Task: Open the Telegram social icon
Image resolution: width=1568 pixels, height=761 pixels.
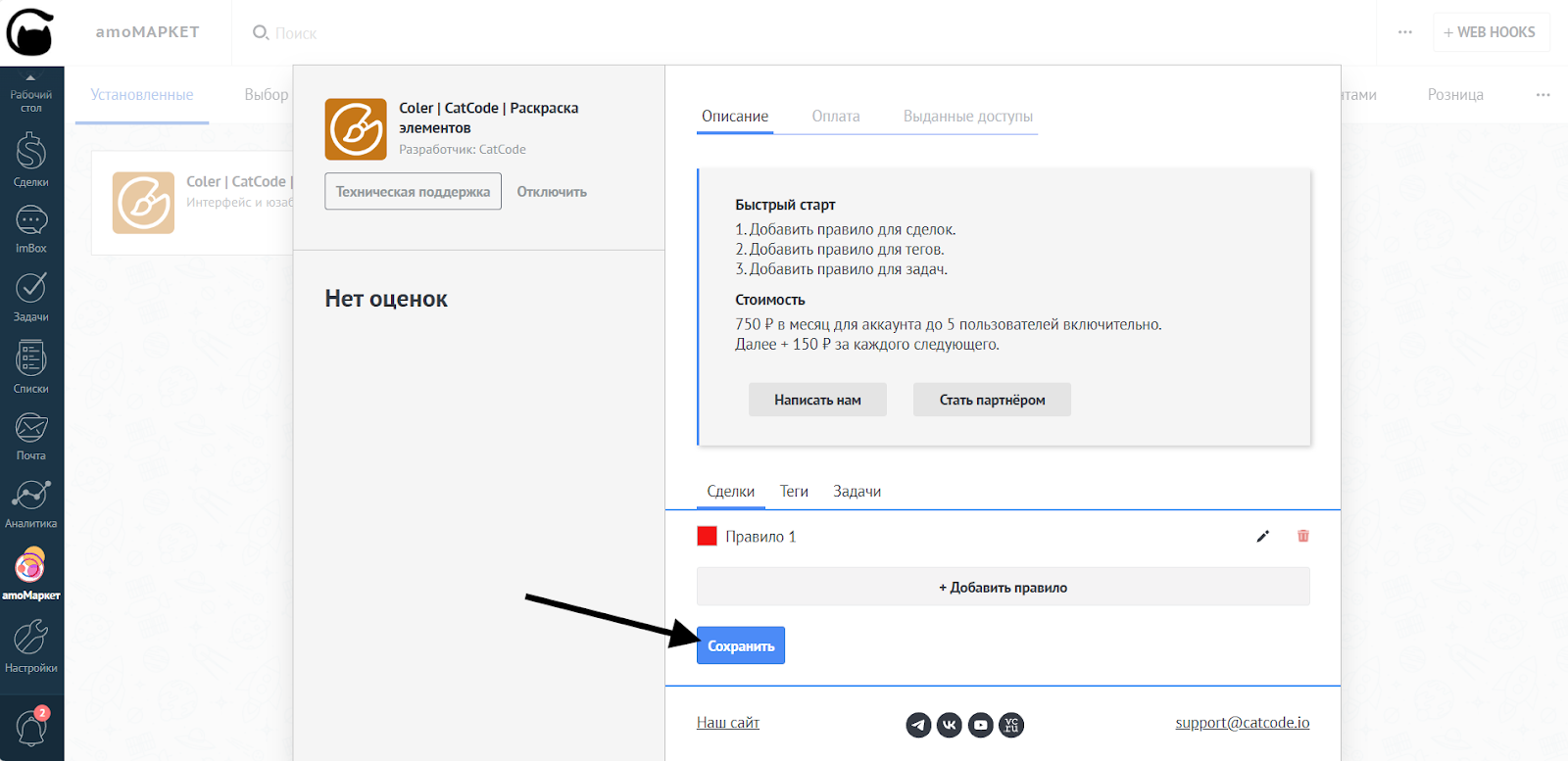Action: (x=918, y=725)
